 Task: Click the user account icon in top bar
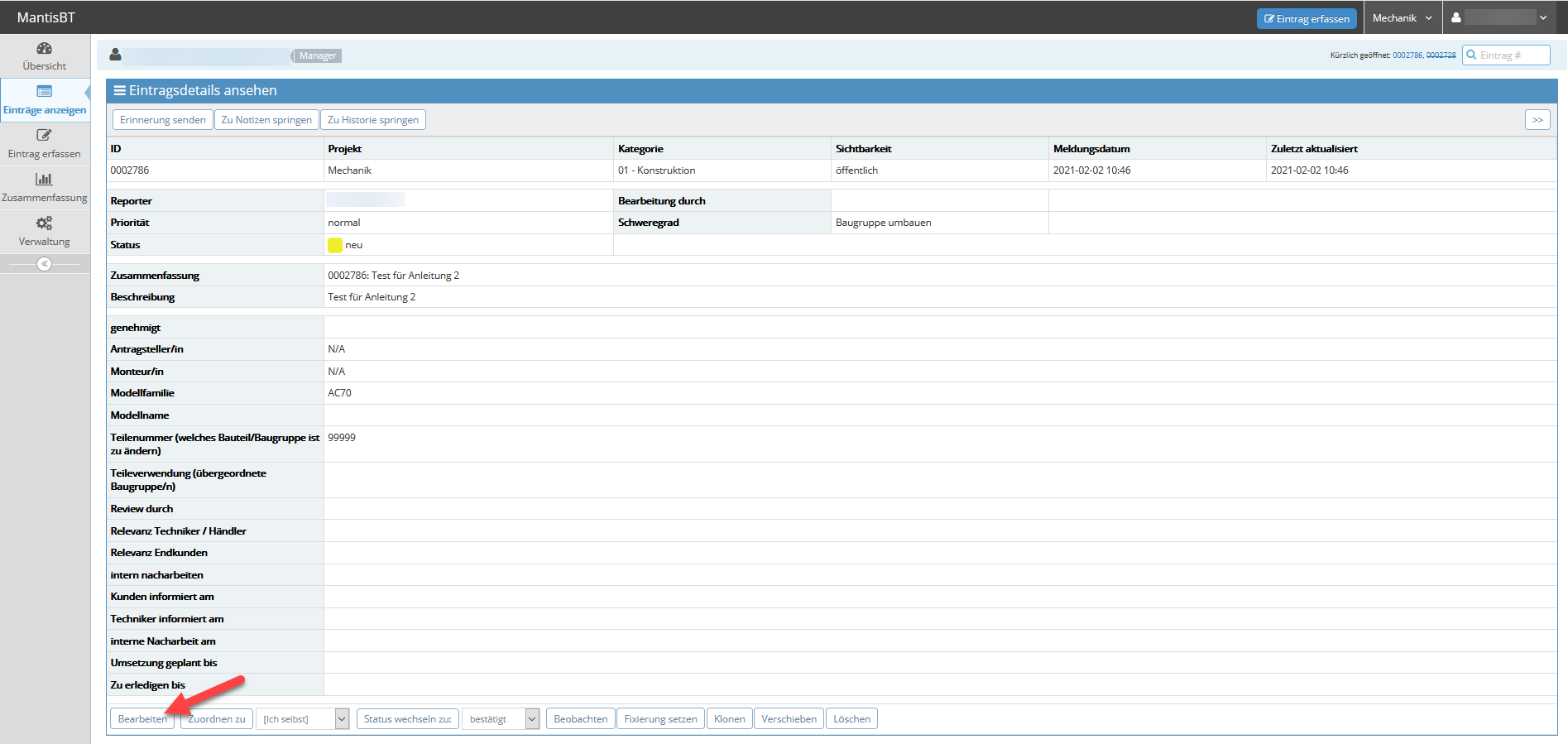[x=1456, y=17]
